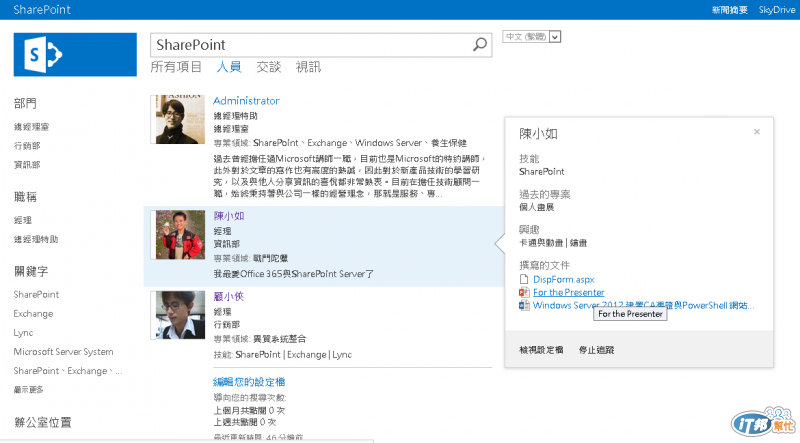Filter by job title 經理
This screenshot has width=800, height=443.
coord(22,220)
